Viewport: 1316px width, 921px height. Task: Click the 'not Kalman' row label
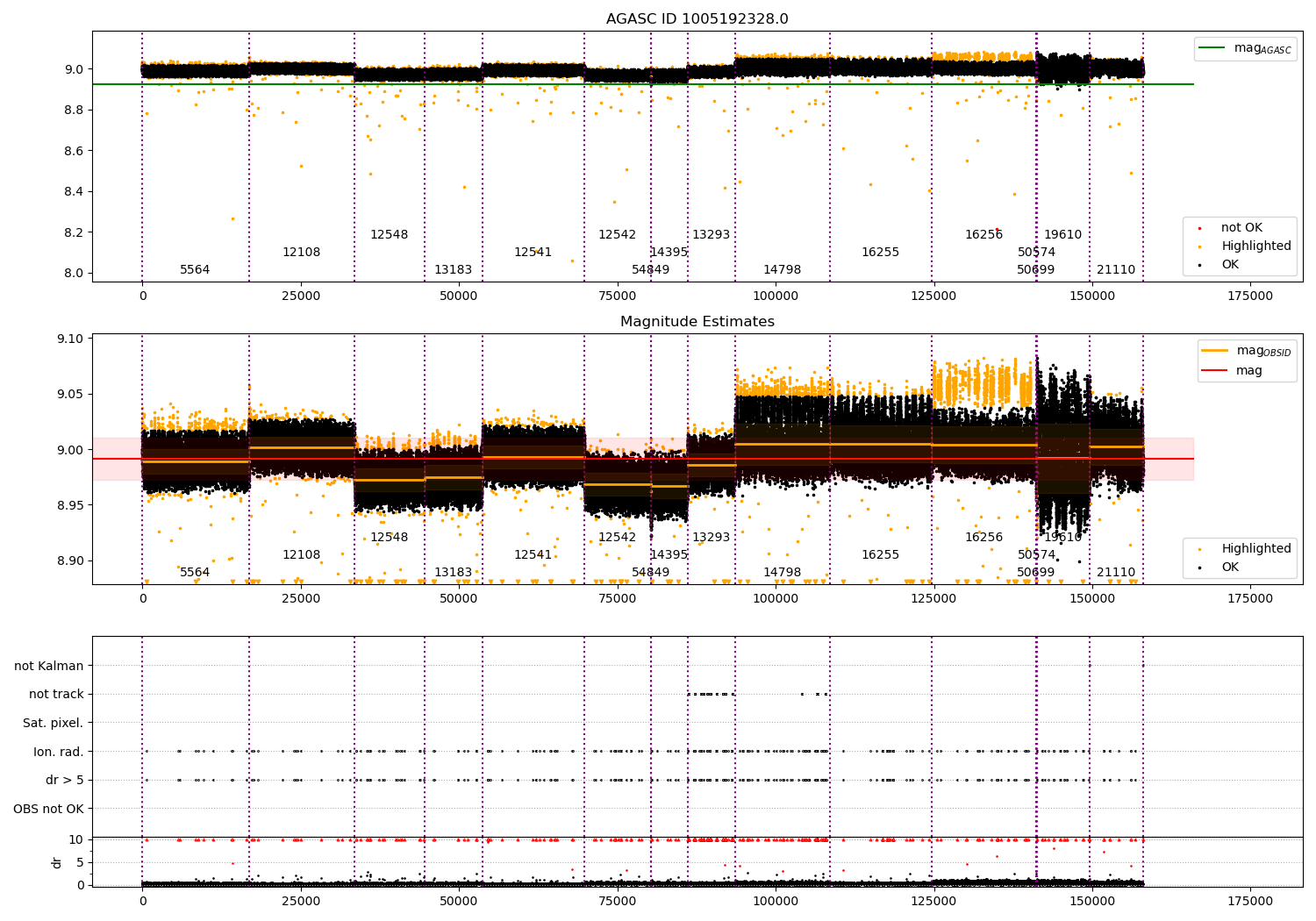tap(49, 666)
